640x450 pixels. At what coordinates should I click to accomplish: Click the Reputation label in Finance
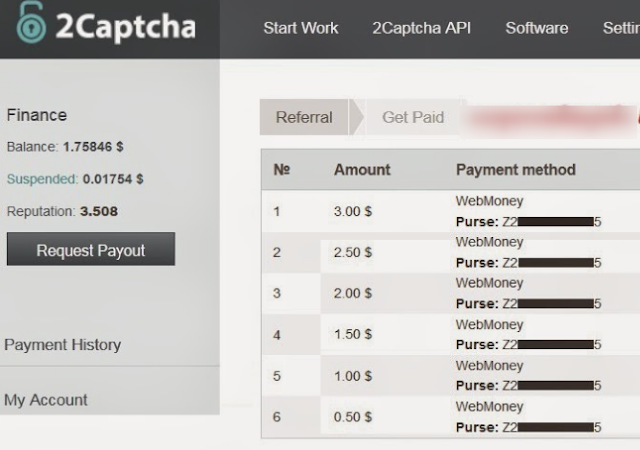point(41,212)
